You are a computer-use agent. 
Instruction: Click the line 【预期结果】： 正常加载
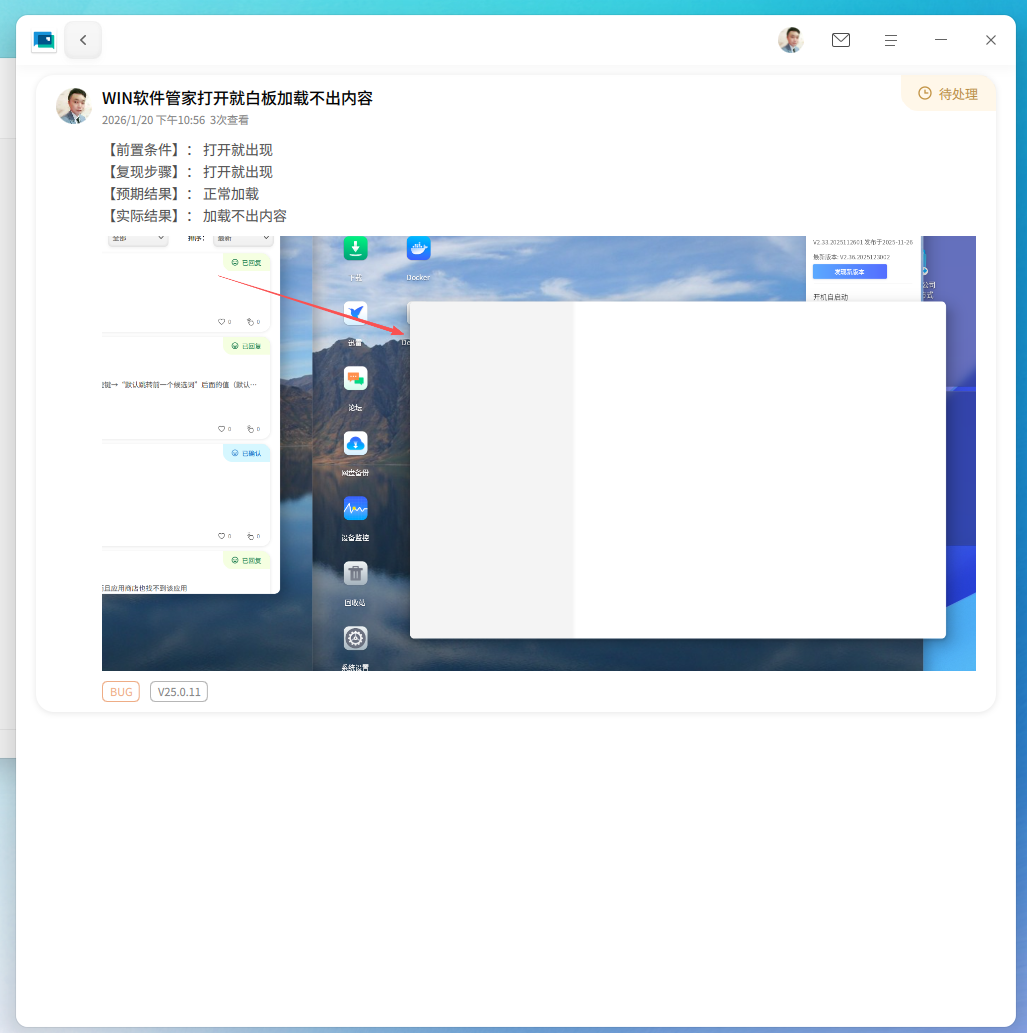click(x=181, y=194)
